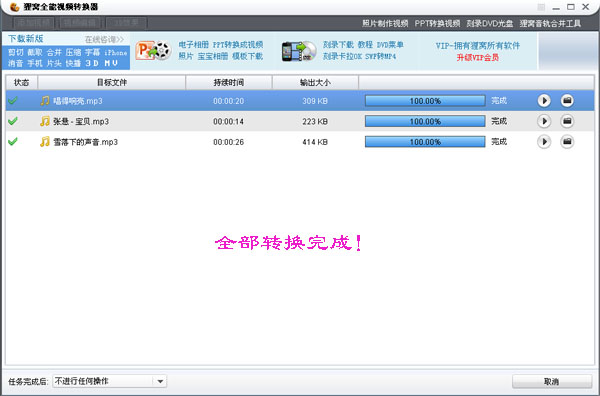Click the 刻录下载 link
The height and width of the screenshot is (396, 600).
(x=338, y=45)
